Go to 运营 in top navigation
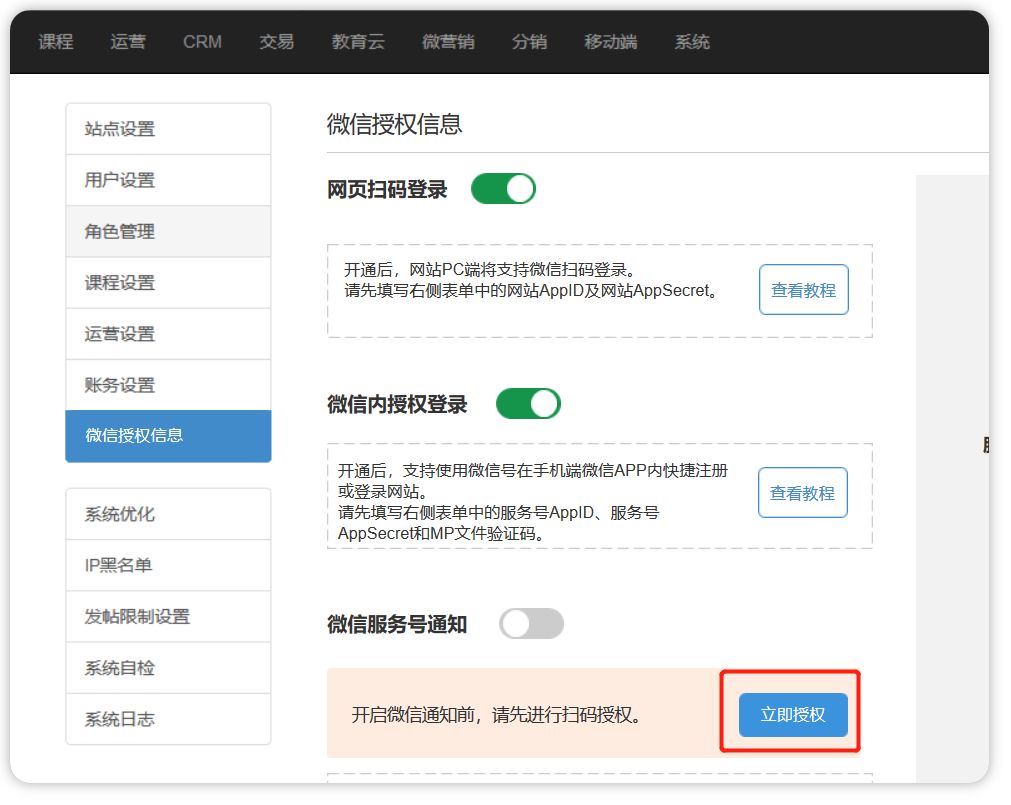This screenshot has width=1011, height=805. point(128,42)
